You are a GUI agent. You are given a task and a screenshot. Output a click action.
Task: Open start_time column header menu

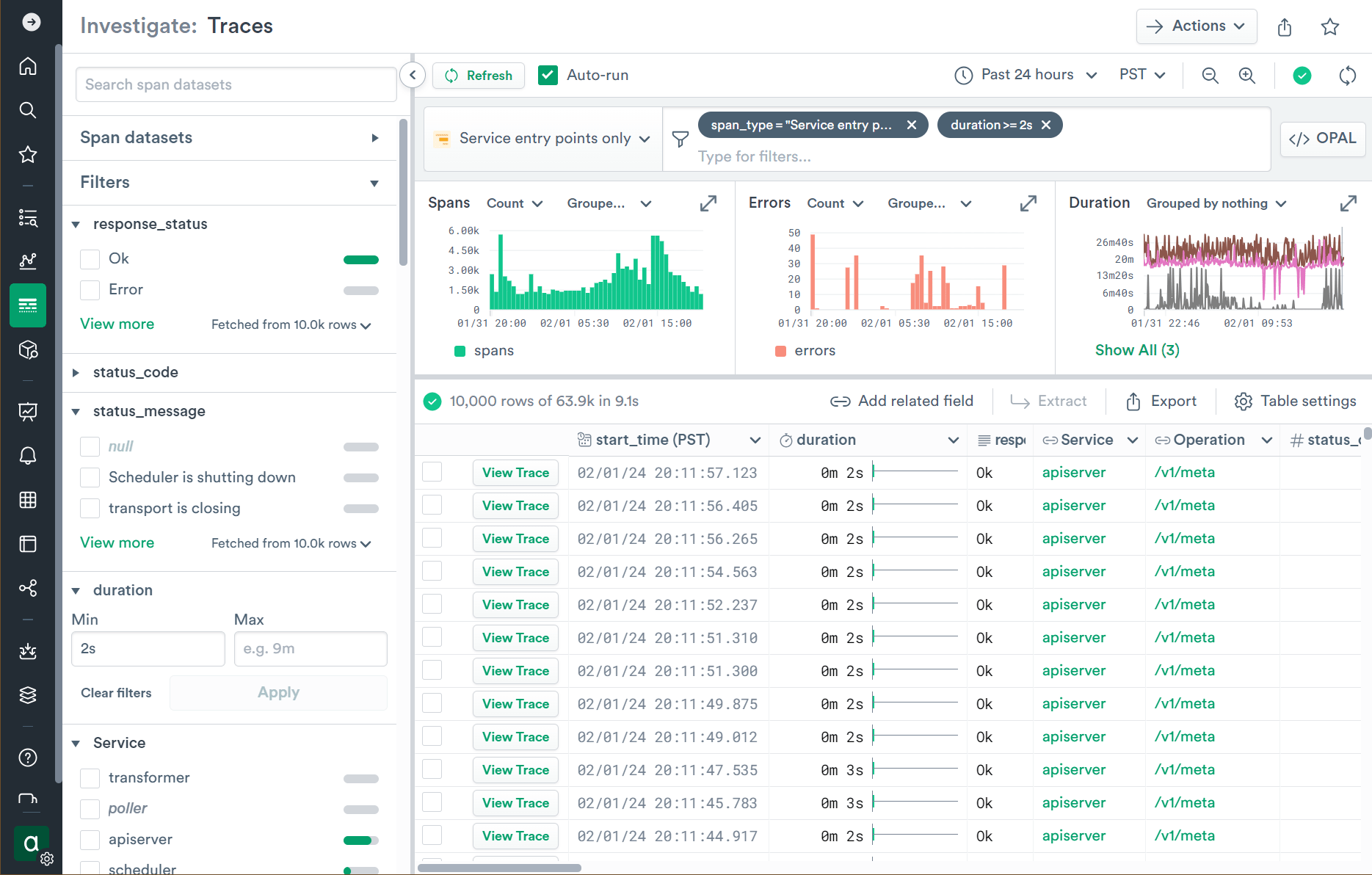point(755,440)
